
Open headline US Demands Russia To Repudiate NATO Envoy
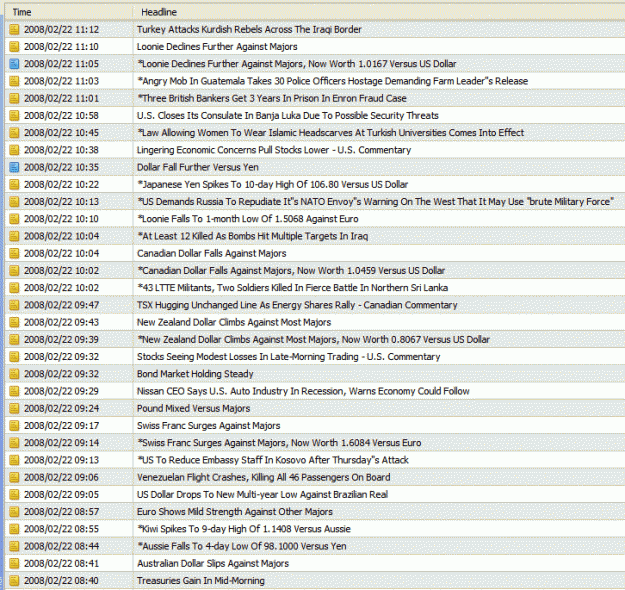click(x=375, y=202)
